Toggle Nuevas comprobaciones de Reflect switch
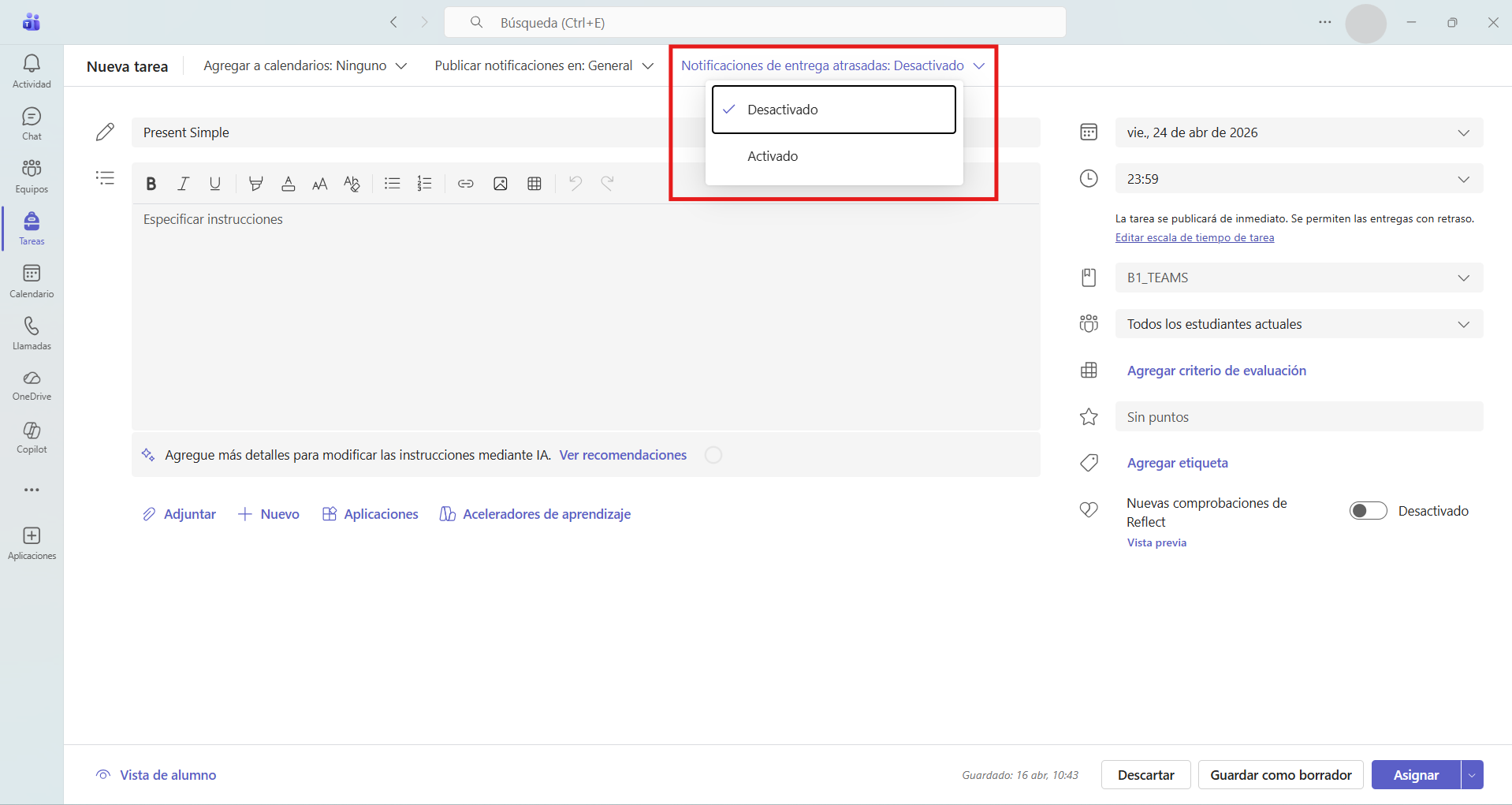Viewport: 1512px width, 805px height. click(1368, 511)
